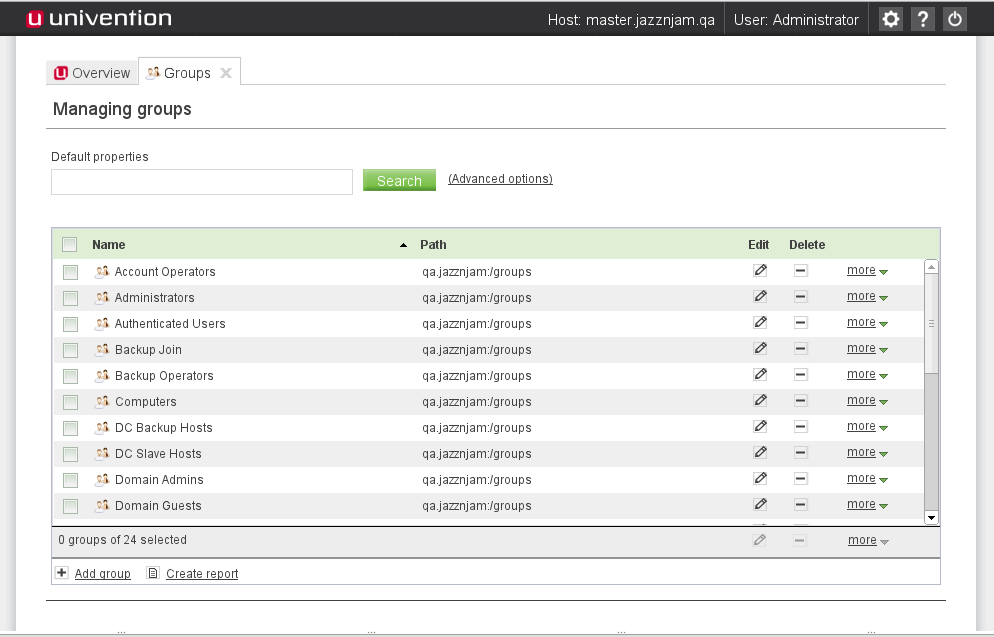Open settings gear icon in header
Screen dimensions: 994x637
pos(890,19)
